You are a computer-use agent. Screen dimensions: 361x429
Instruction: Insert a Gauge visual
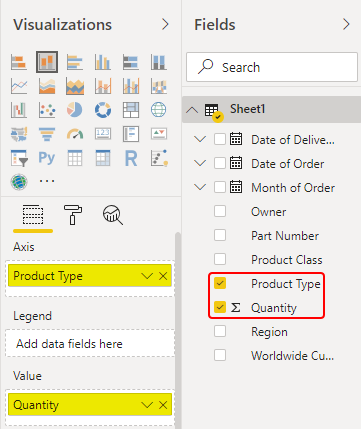[x=75, y=134]
